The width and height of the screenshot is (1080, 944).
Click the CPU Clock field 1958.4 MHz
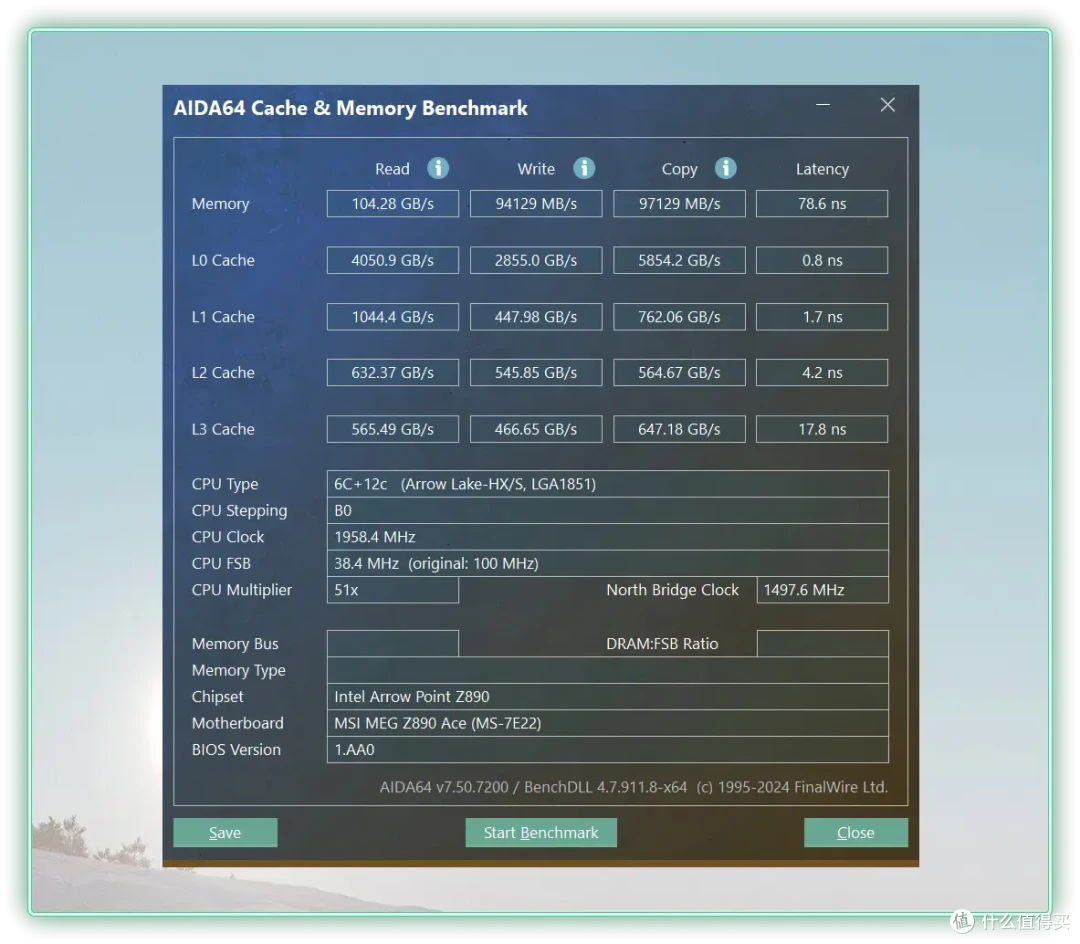point(608,536)
